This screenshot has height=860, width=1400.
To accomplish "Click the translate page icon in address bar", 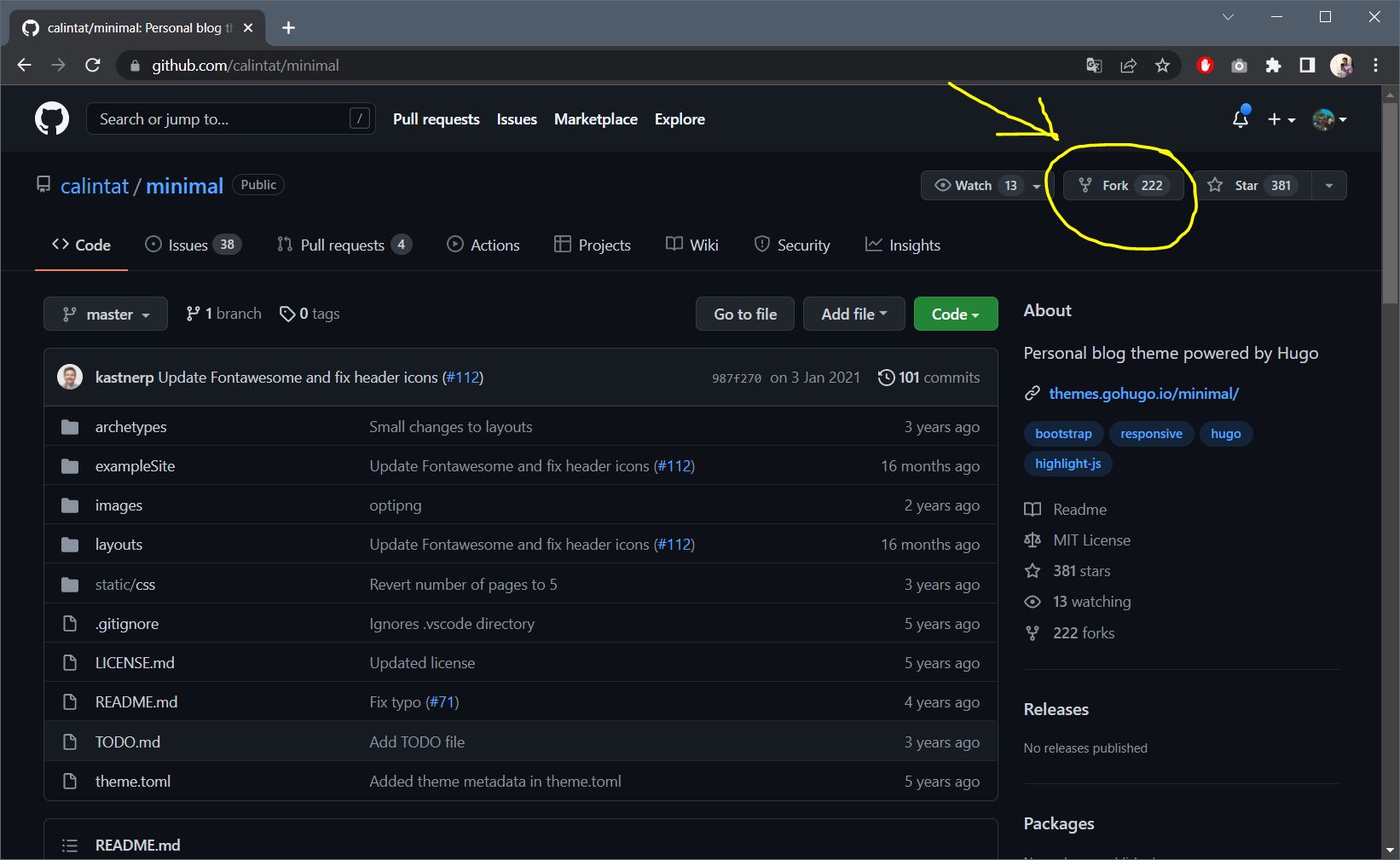I will pyautogui.click(x=1094, y=66).
